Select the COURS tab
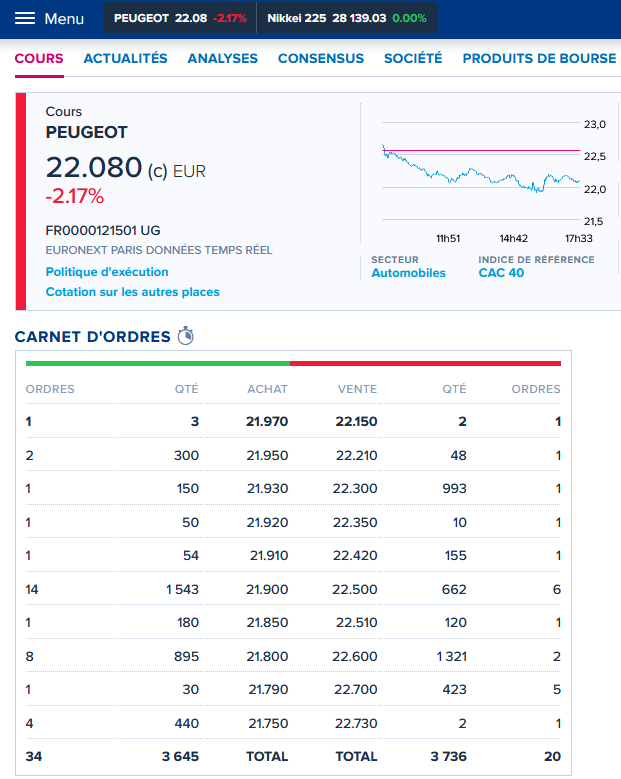 point(39,59)
